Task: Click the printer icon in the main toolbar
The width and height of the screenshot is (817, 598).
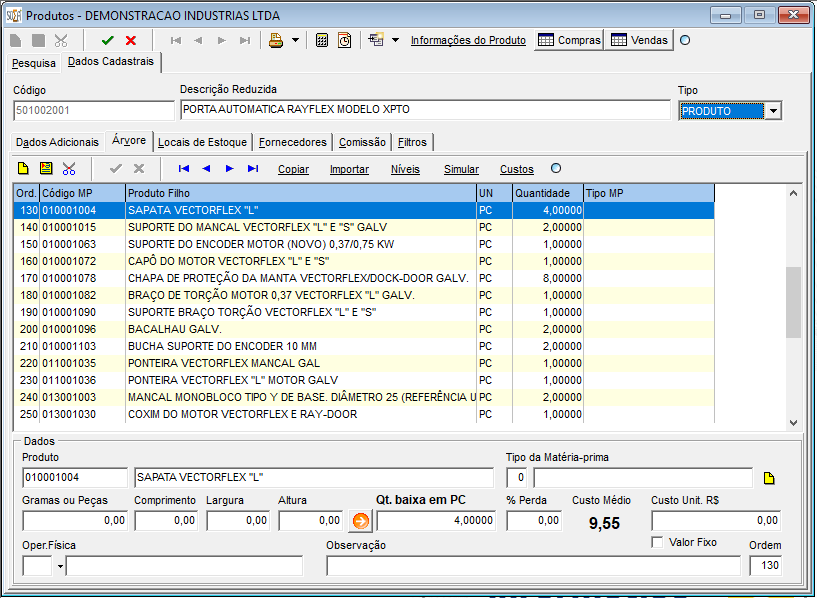Action: tap(276, 40)
